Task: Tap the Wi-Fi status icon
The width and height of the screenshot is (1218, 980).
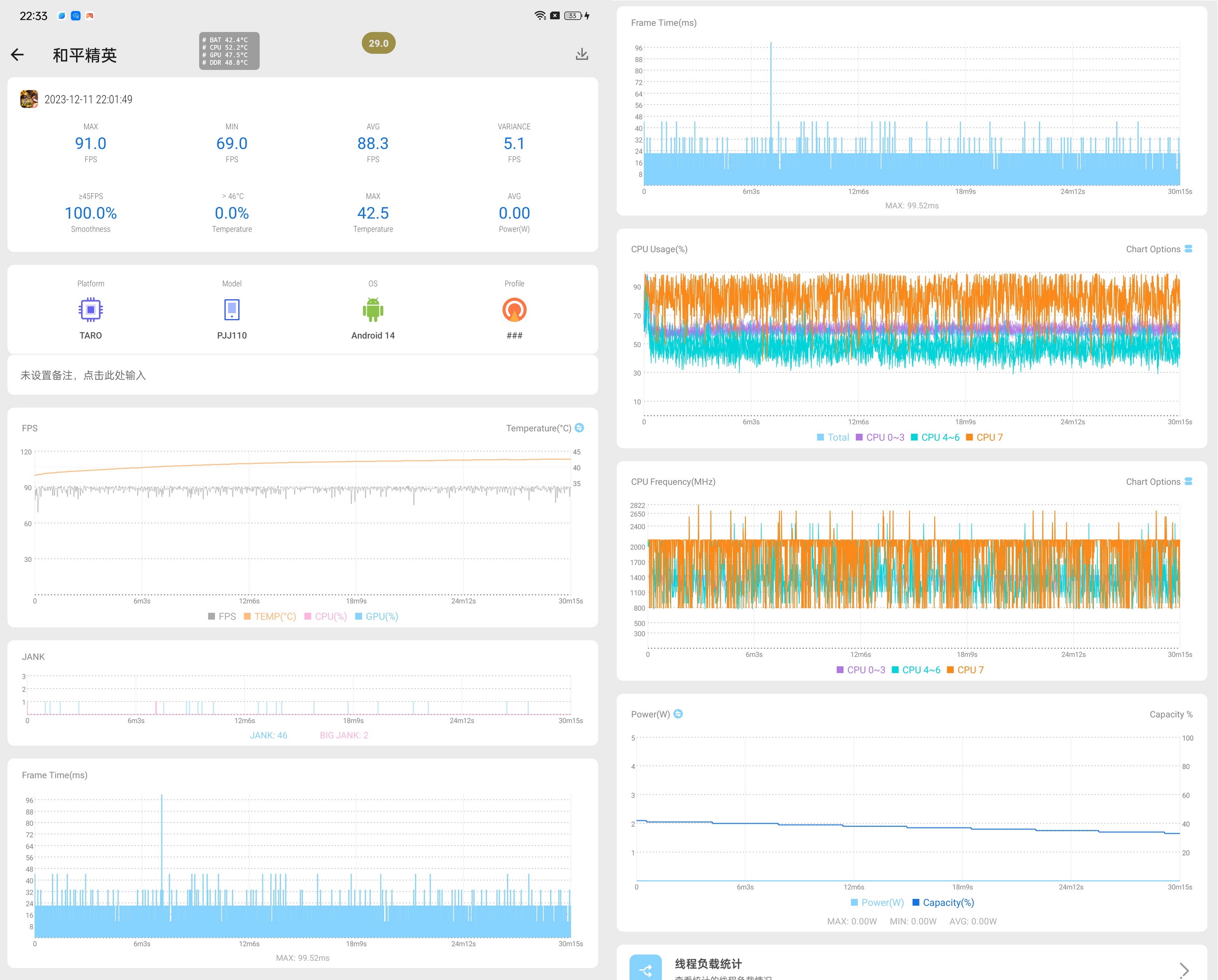Action: (x=540, y=15)
